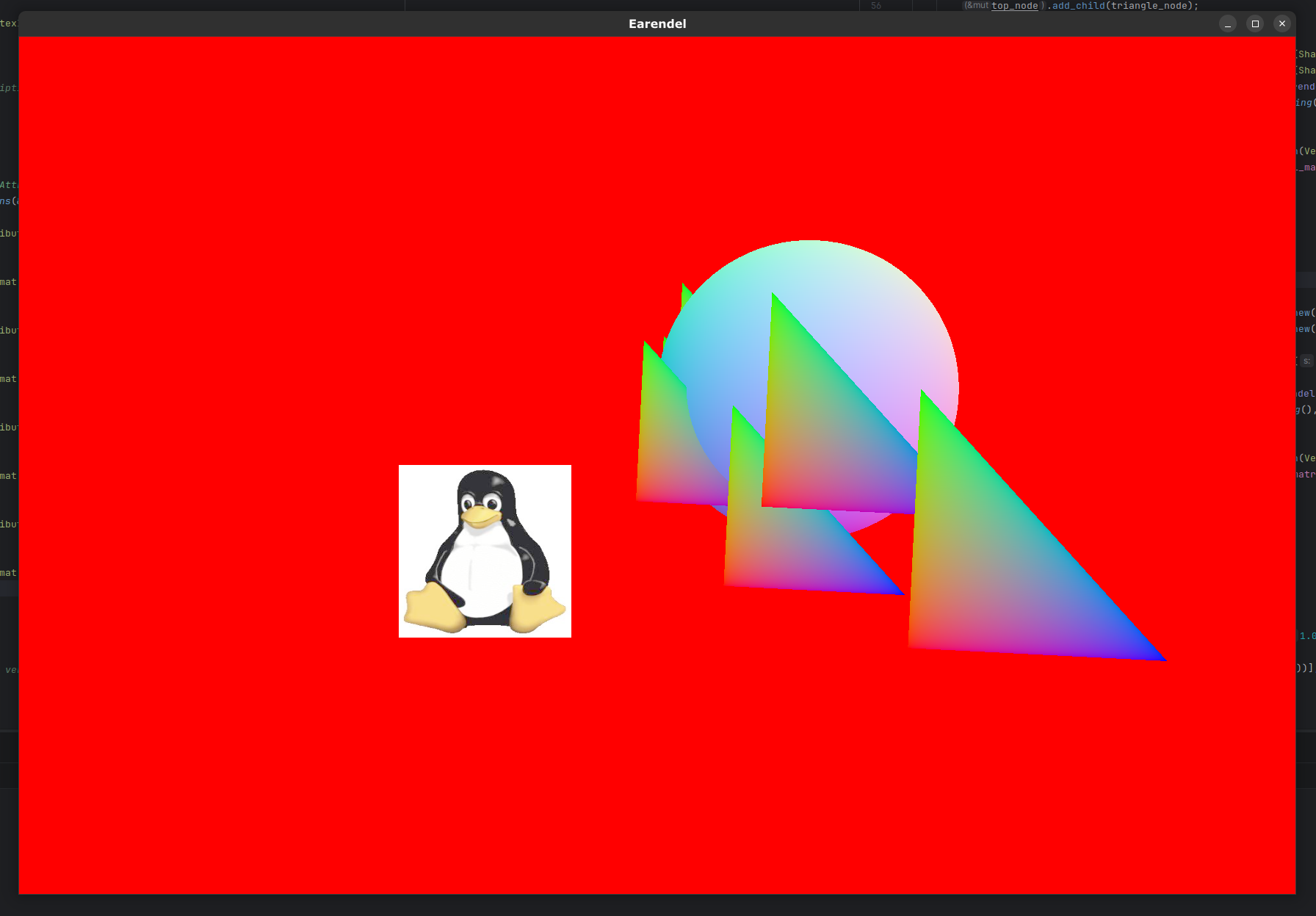Screen dimensions: 1316x916
Task: Click the Tux penguin image
Action: click(x=485, y=551)
